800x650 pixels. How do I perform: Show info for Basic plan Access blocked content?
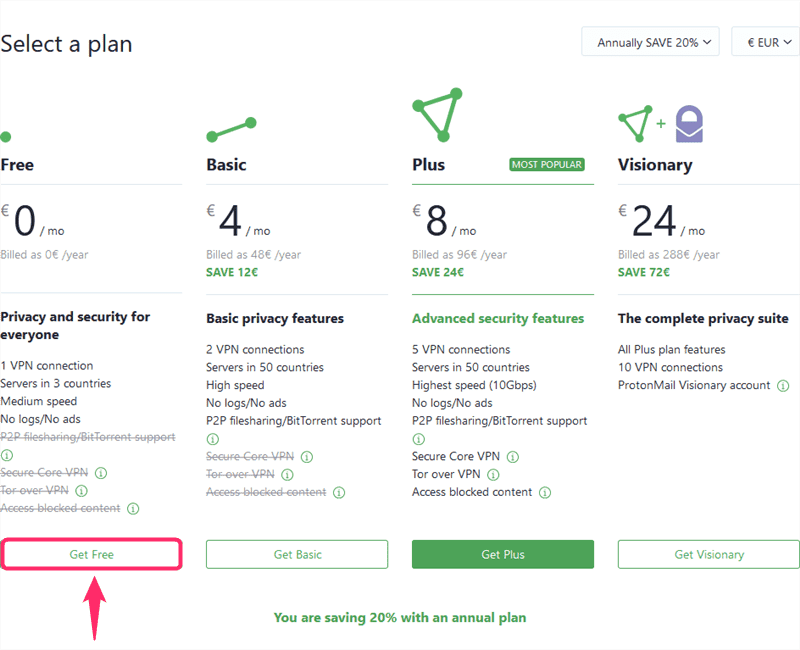pyautogui.click(x=339, y=492)
